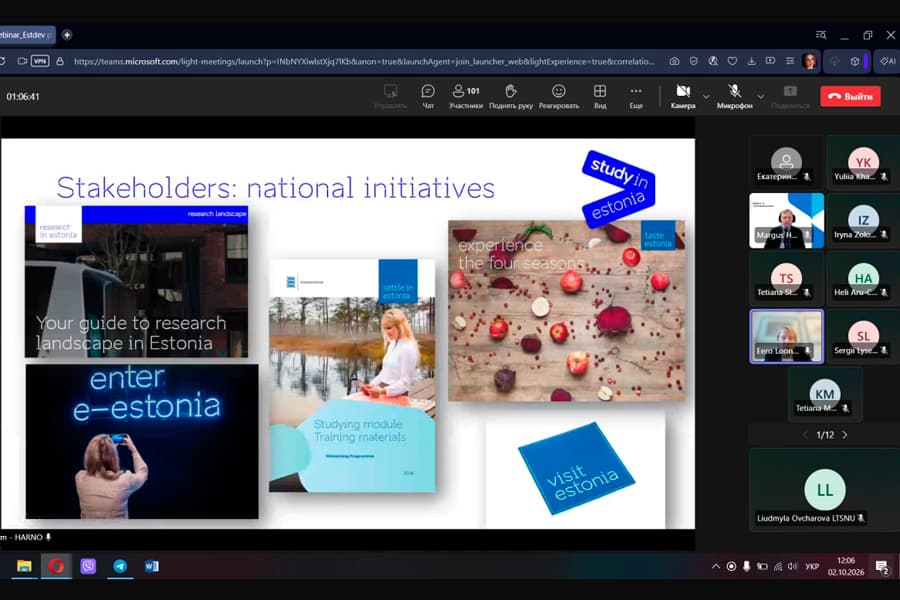Open Telegram from the taskbar
The height and width of the screenshot is (600, 900).
pos(120,566)
